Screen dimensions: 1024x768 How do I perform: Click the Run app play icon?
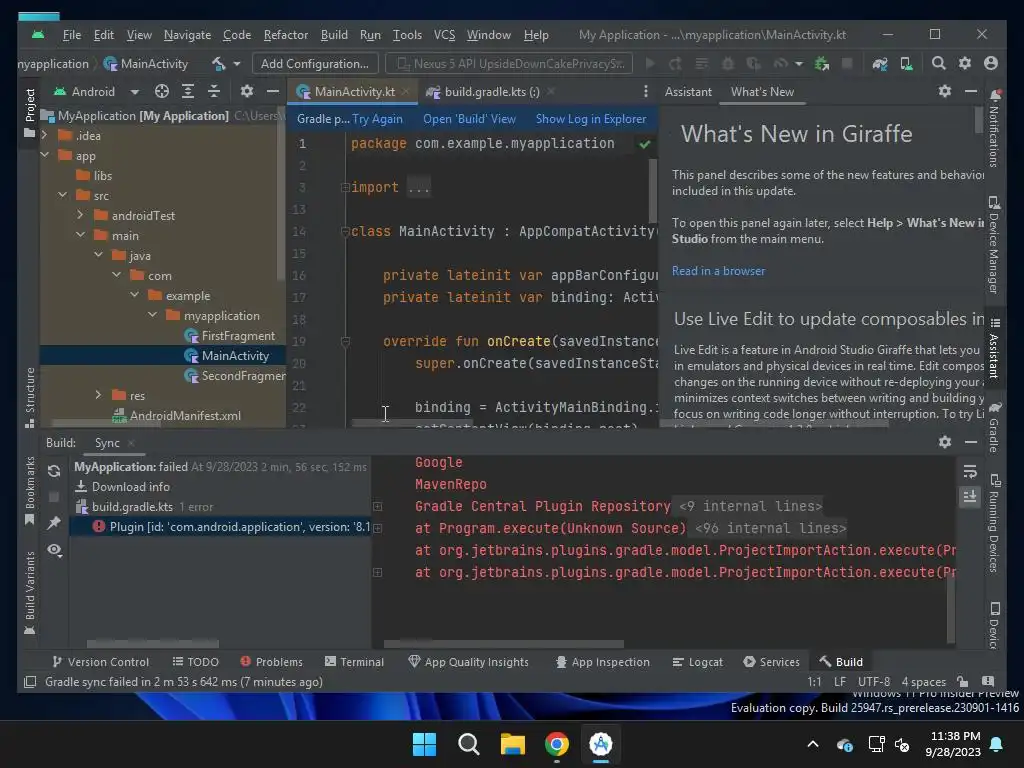(650, 63)
